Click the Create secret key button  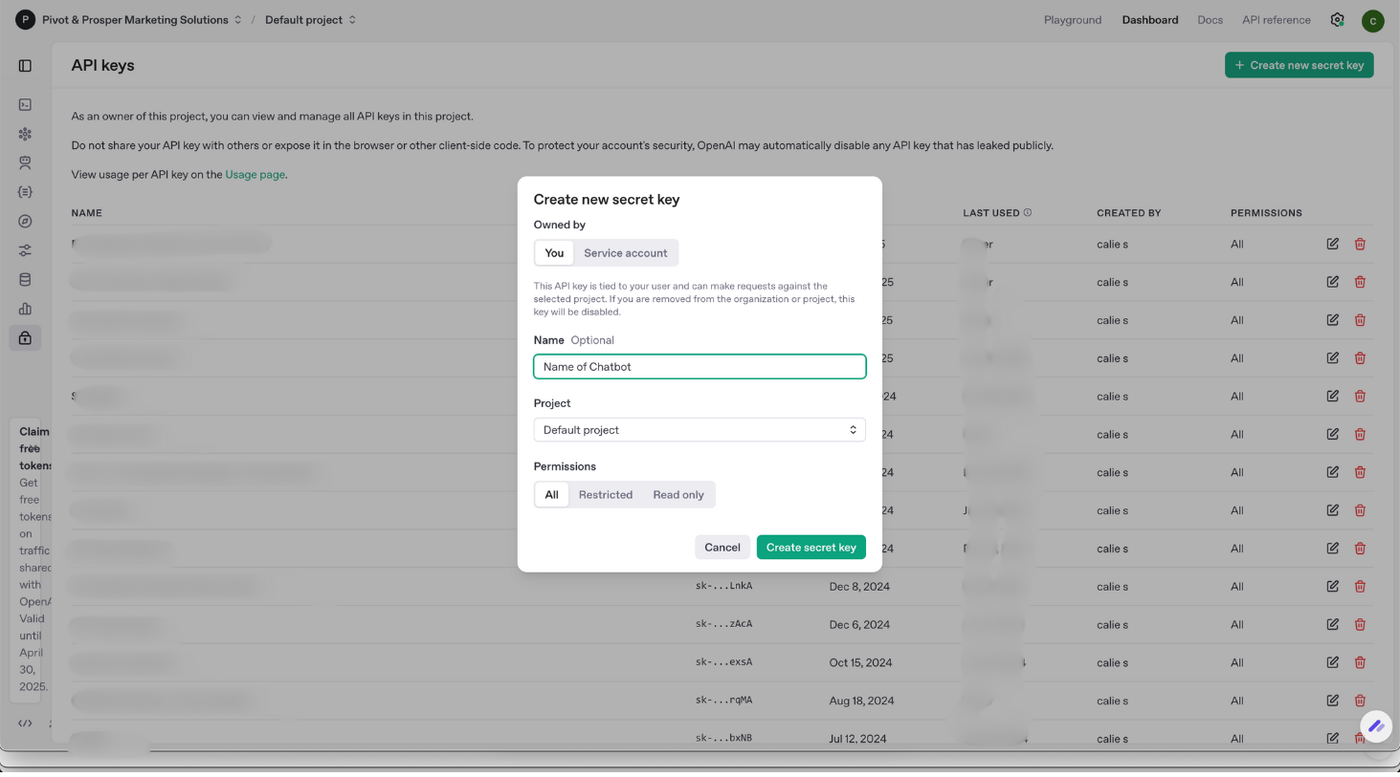point(811,547)
